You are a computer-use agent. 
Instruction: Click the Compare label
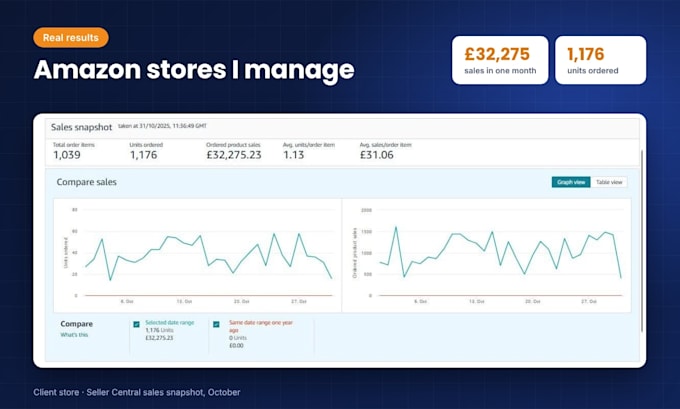(x=76, y=324)
